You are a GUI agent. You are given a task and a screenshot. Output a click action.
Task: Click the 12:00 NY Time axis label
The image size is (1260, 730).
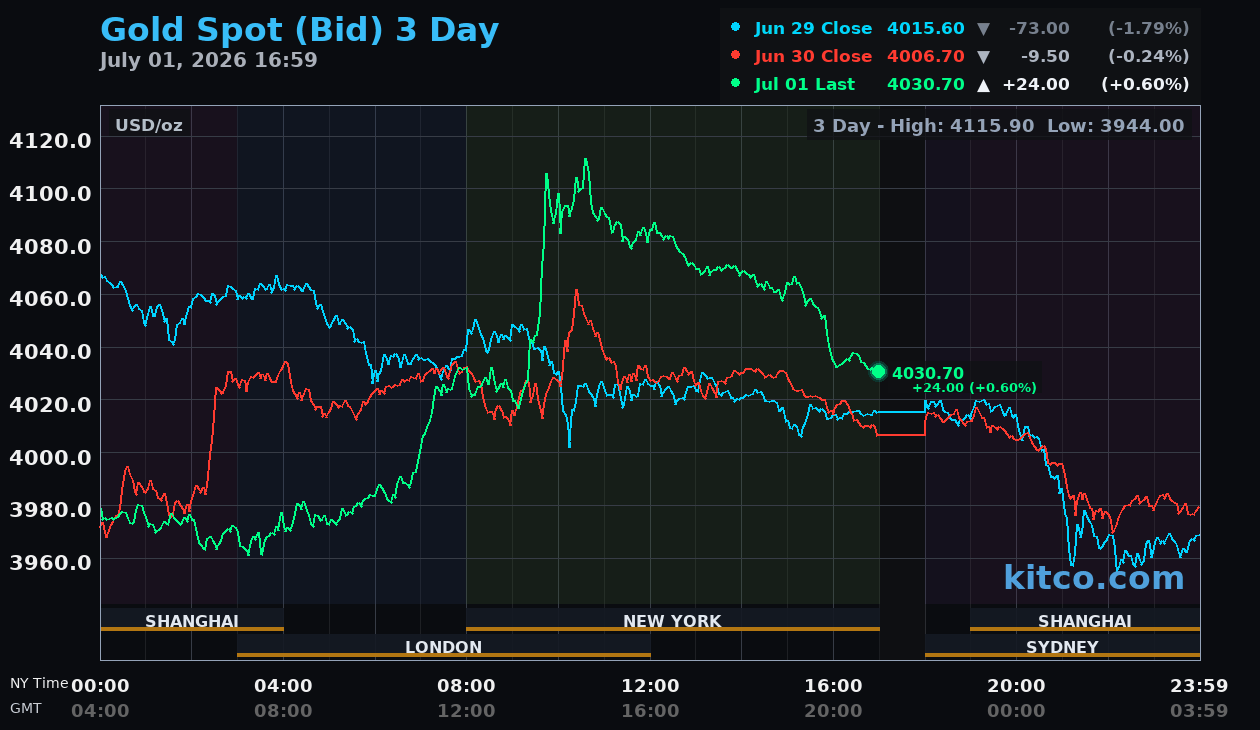tap(650, 686)
